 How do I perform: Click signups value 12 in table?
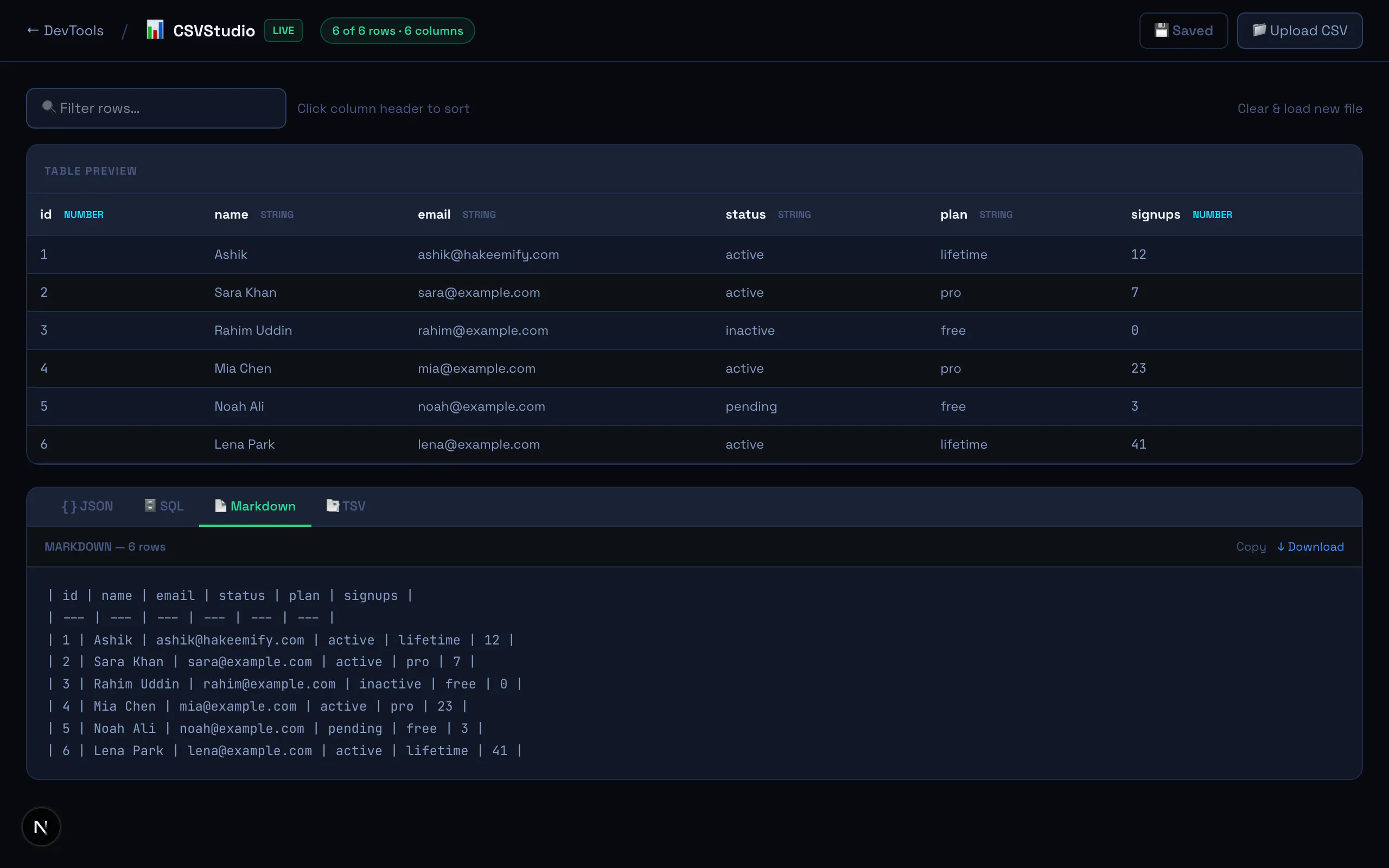1138,254
